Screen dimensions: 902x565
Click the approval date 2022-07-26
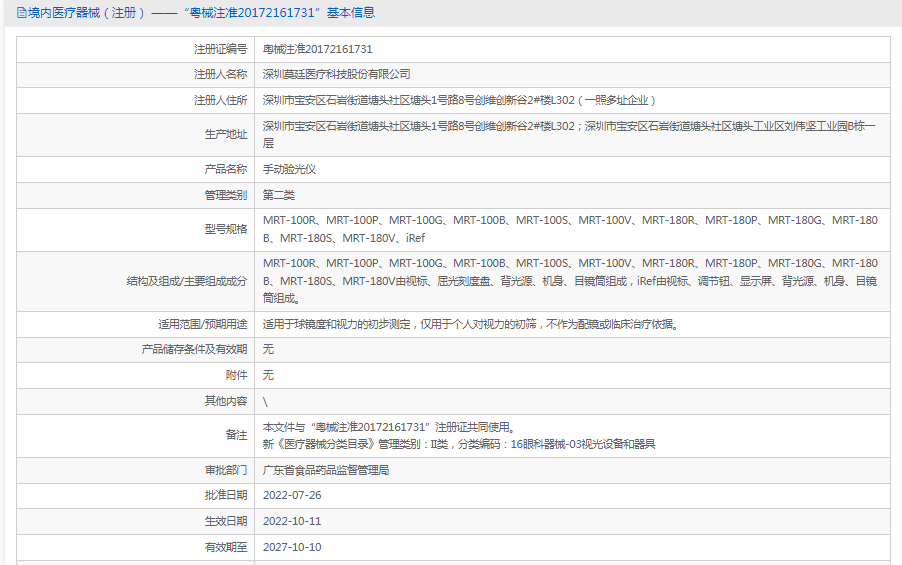[292, 496]
